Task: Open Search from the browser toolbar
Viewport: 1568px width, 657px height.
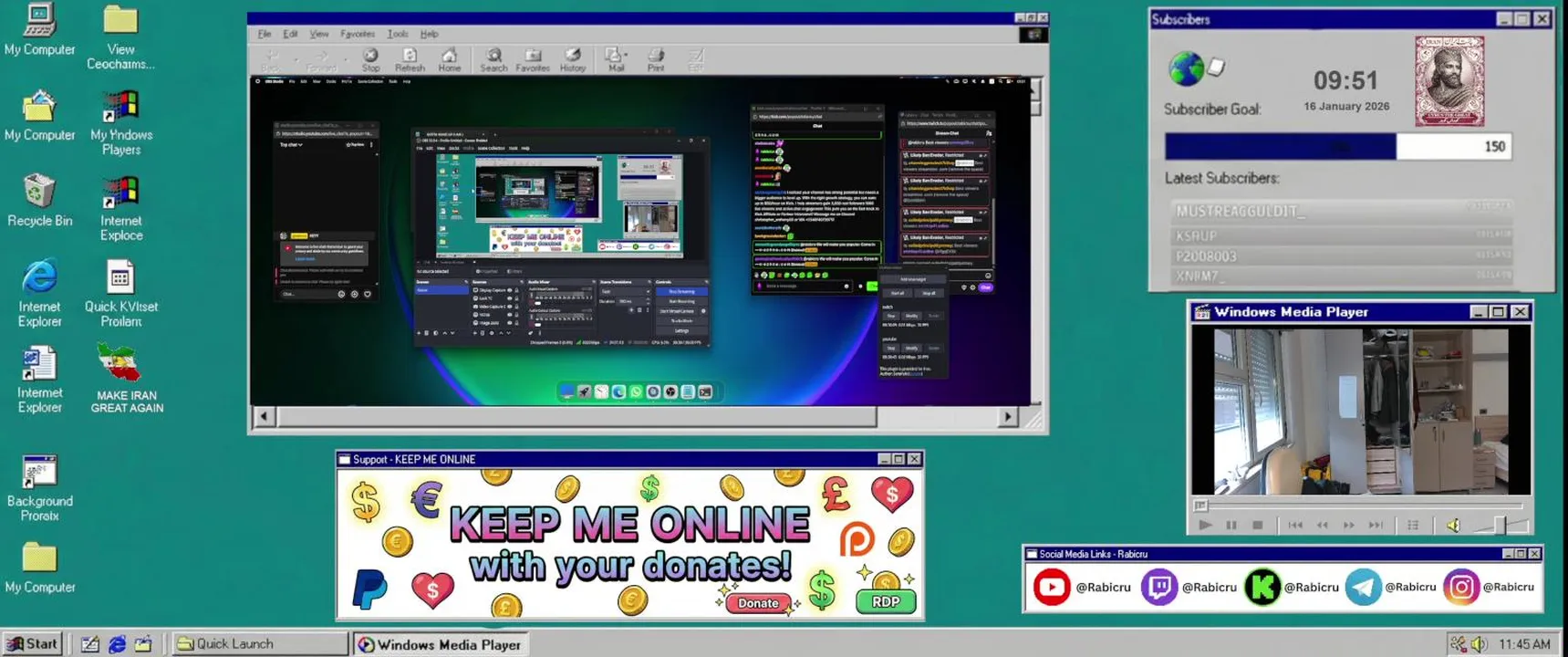Action: tap(493, 60)
